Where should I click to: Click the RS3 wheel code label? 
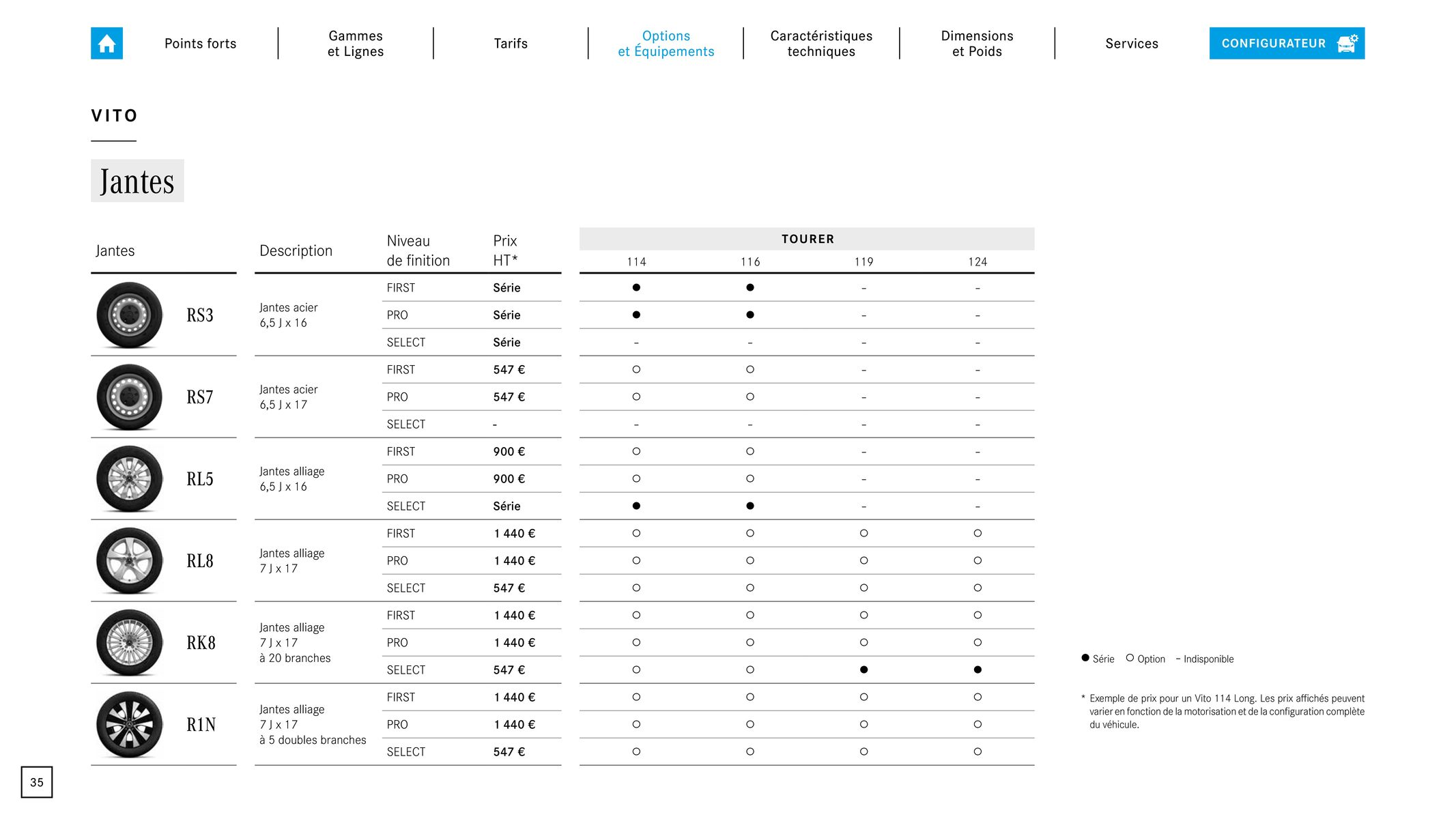point(200,315)
